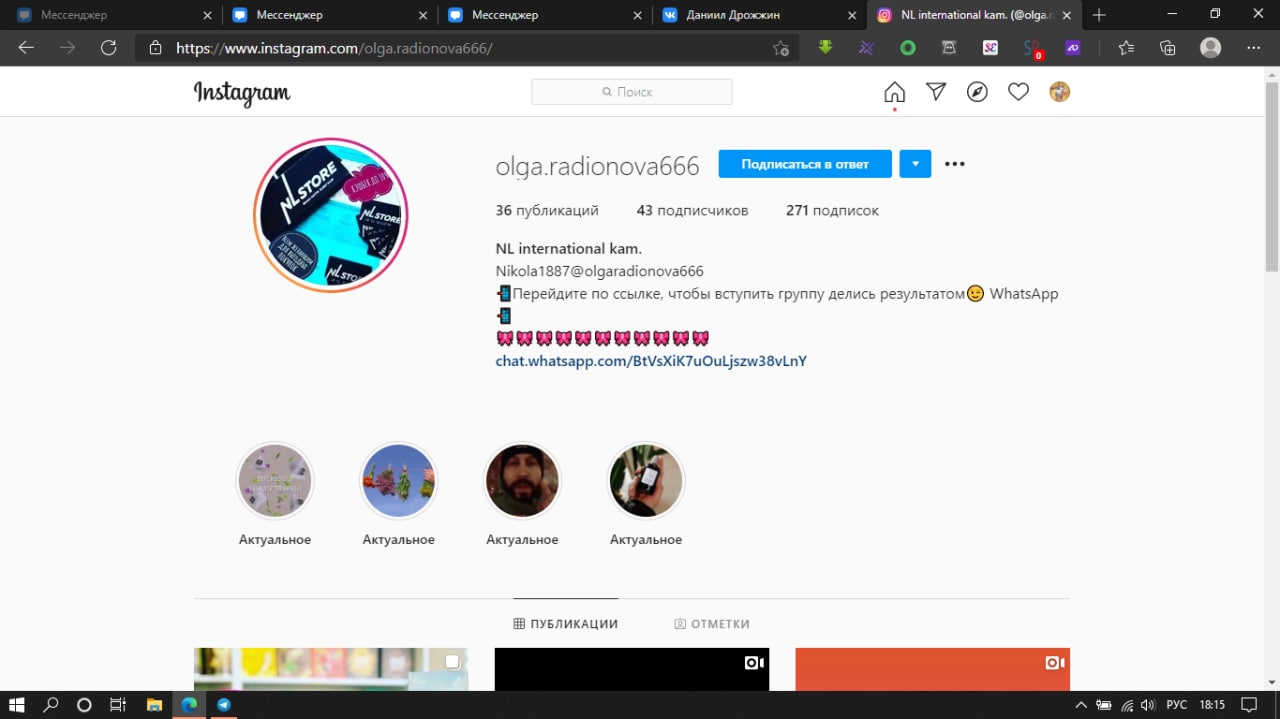Open NL Store profile picture story

(x=331, y=215)
